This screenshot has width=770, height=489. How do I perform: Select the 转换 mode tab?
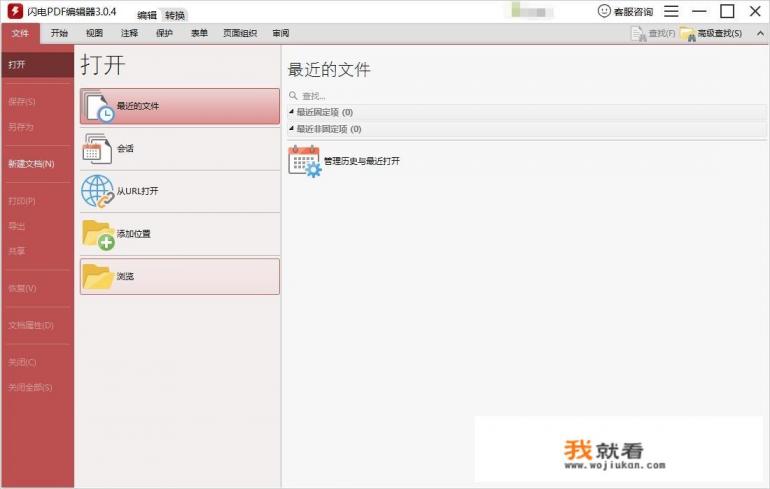tap(174, 15)
